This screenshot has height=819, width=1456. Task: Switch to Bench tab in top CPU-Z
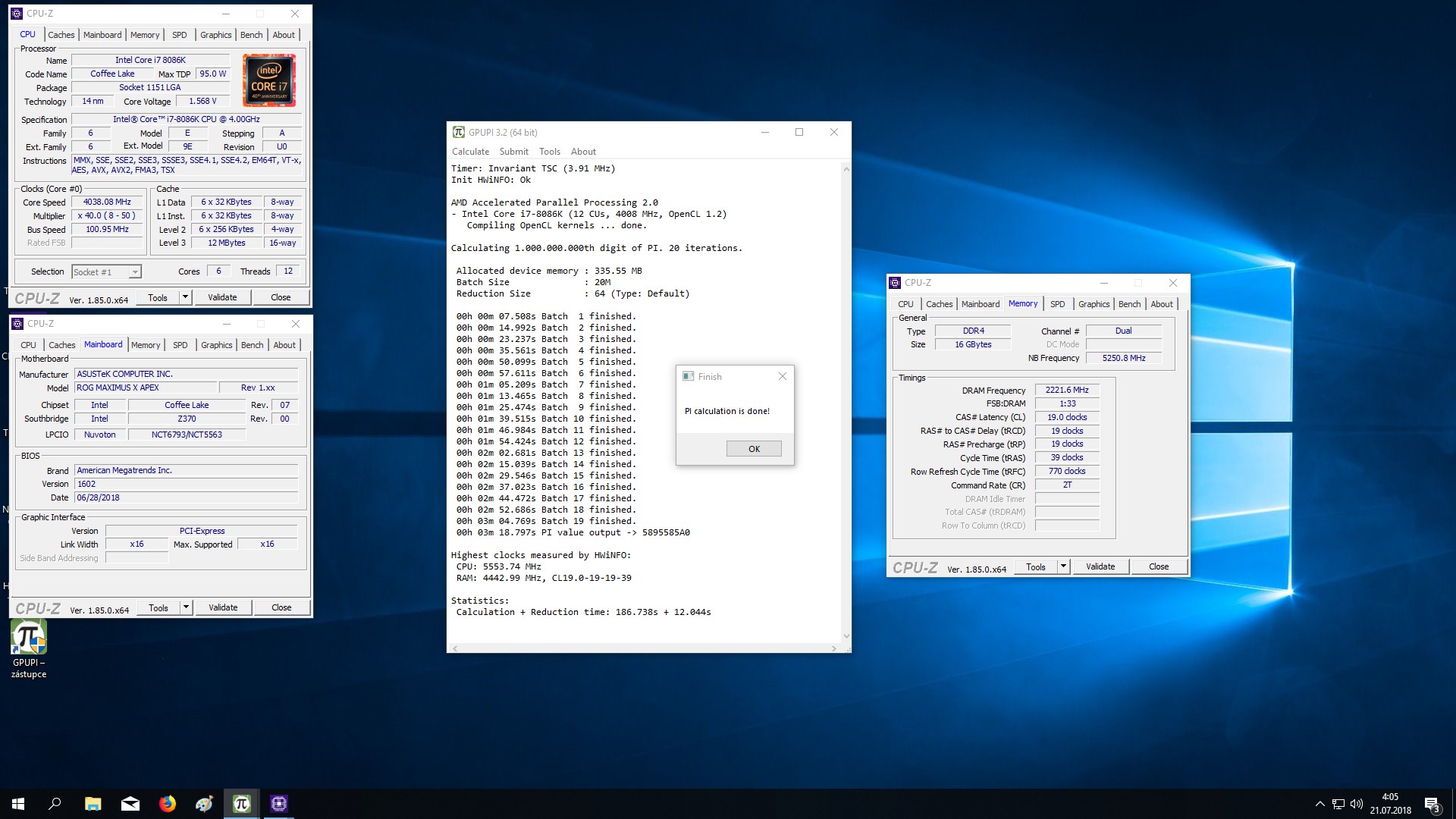coord(252,35)
